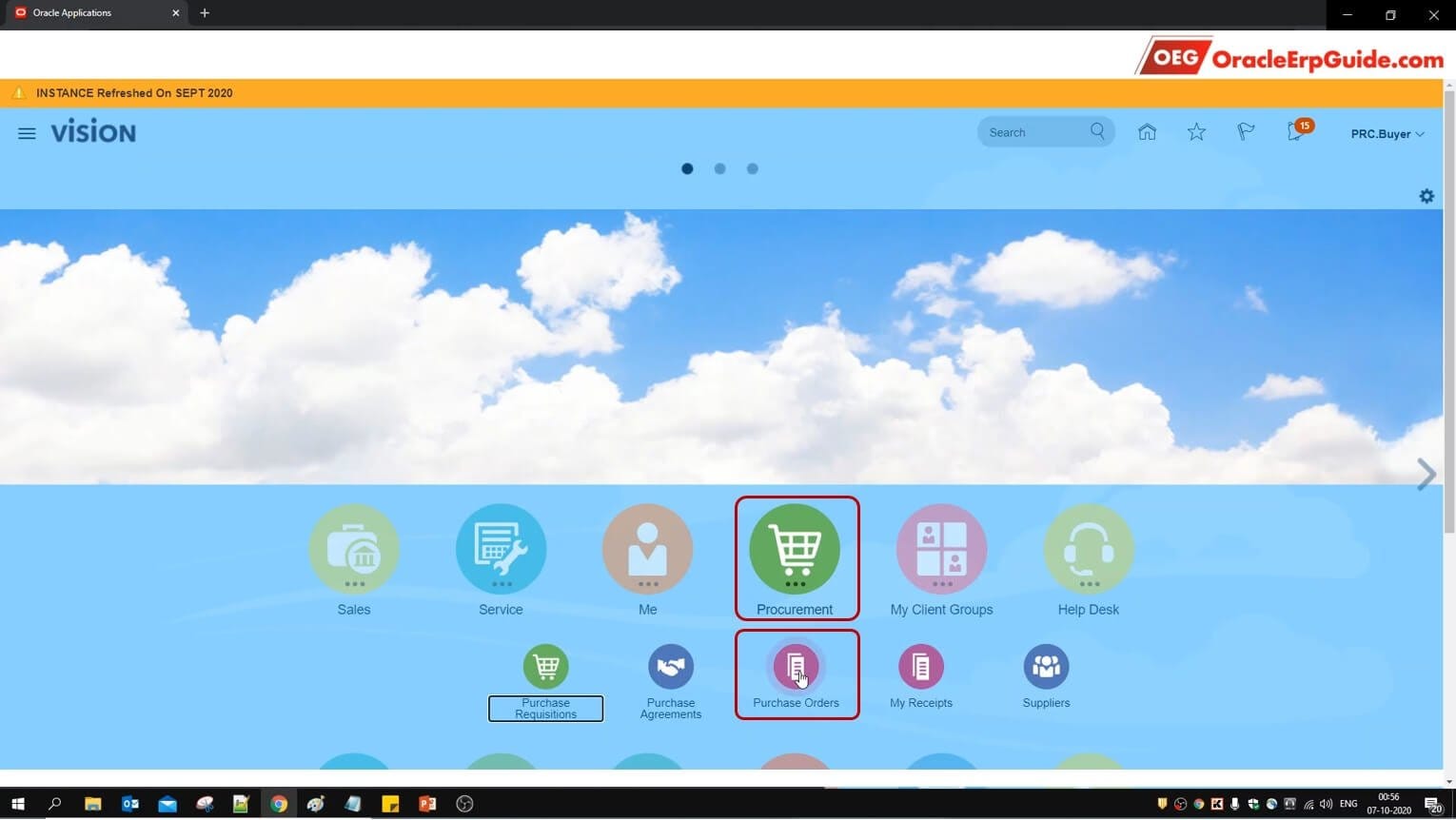Open the volume control in system tray

1327,805
